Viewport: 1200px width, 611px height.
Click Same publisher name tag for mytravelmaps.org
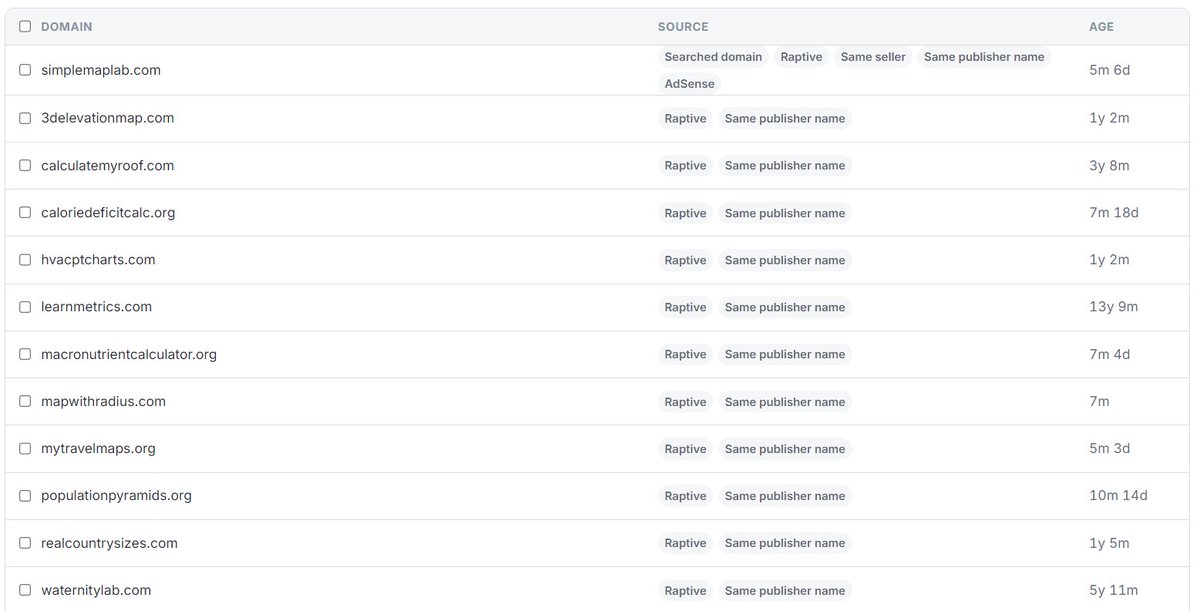tap(785, 449)
